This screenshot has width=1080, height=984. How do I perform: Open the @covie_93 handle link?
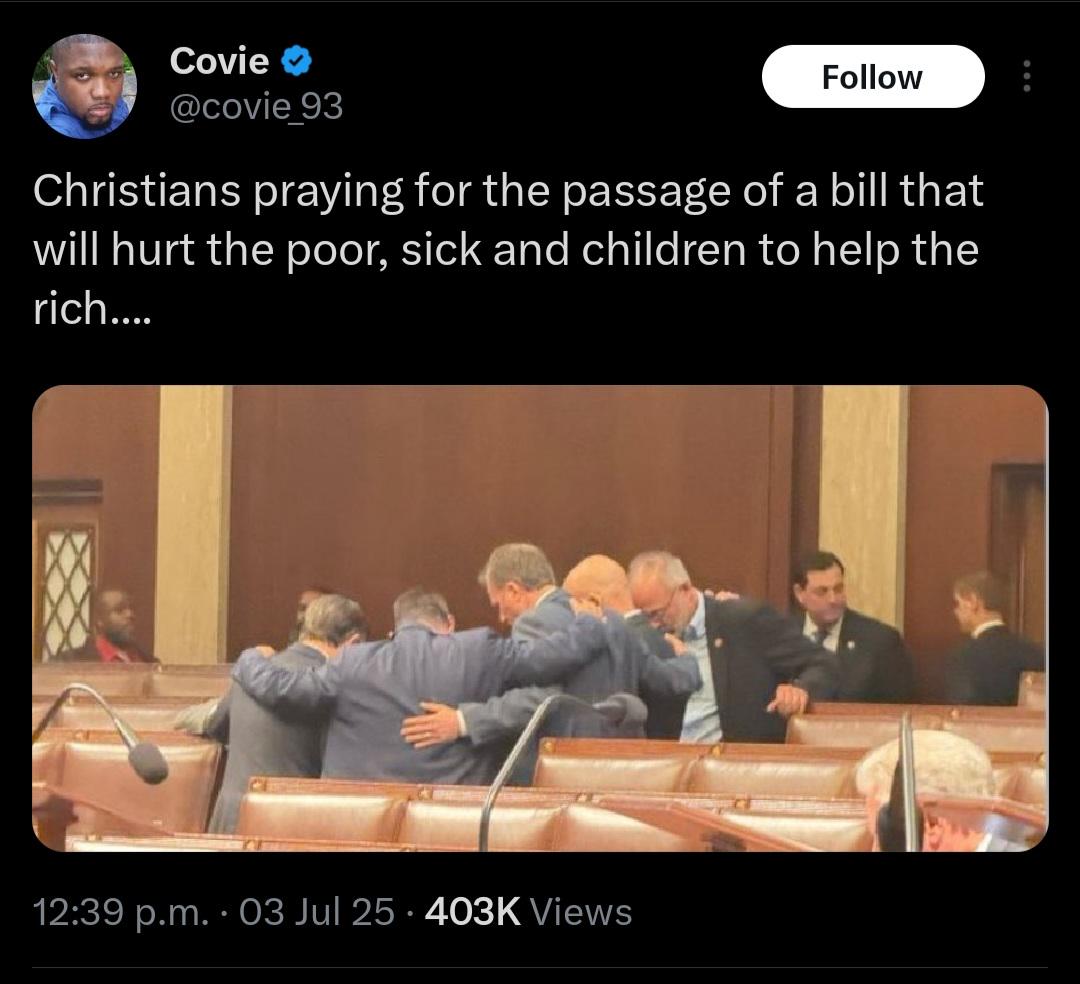pos(256,107)
